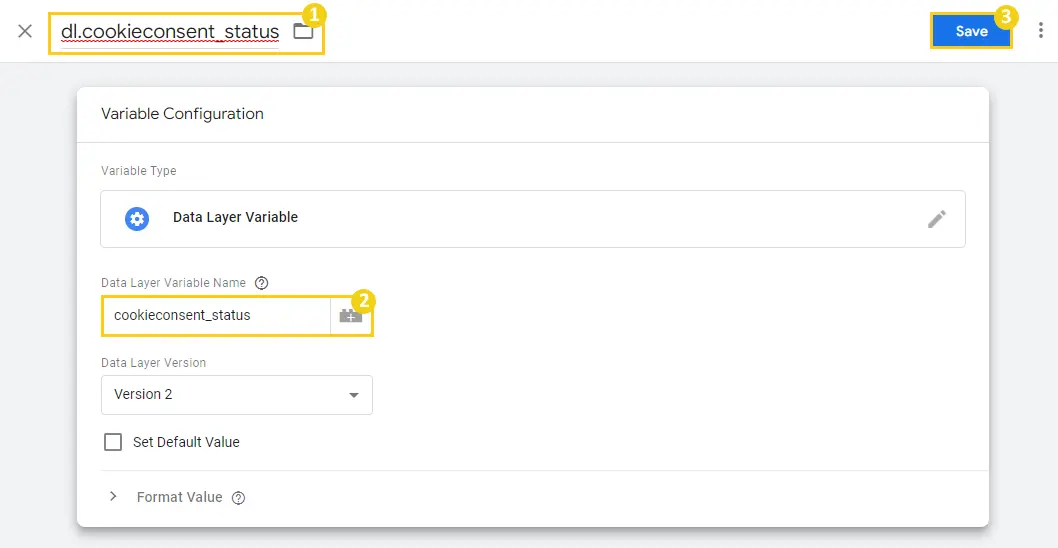Open the Version 2 data layer dropdown
1058x548 pixels.
click(237, 395)
